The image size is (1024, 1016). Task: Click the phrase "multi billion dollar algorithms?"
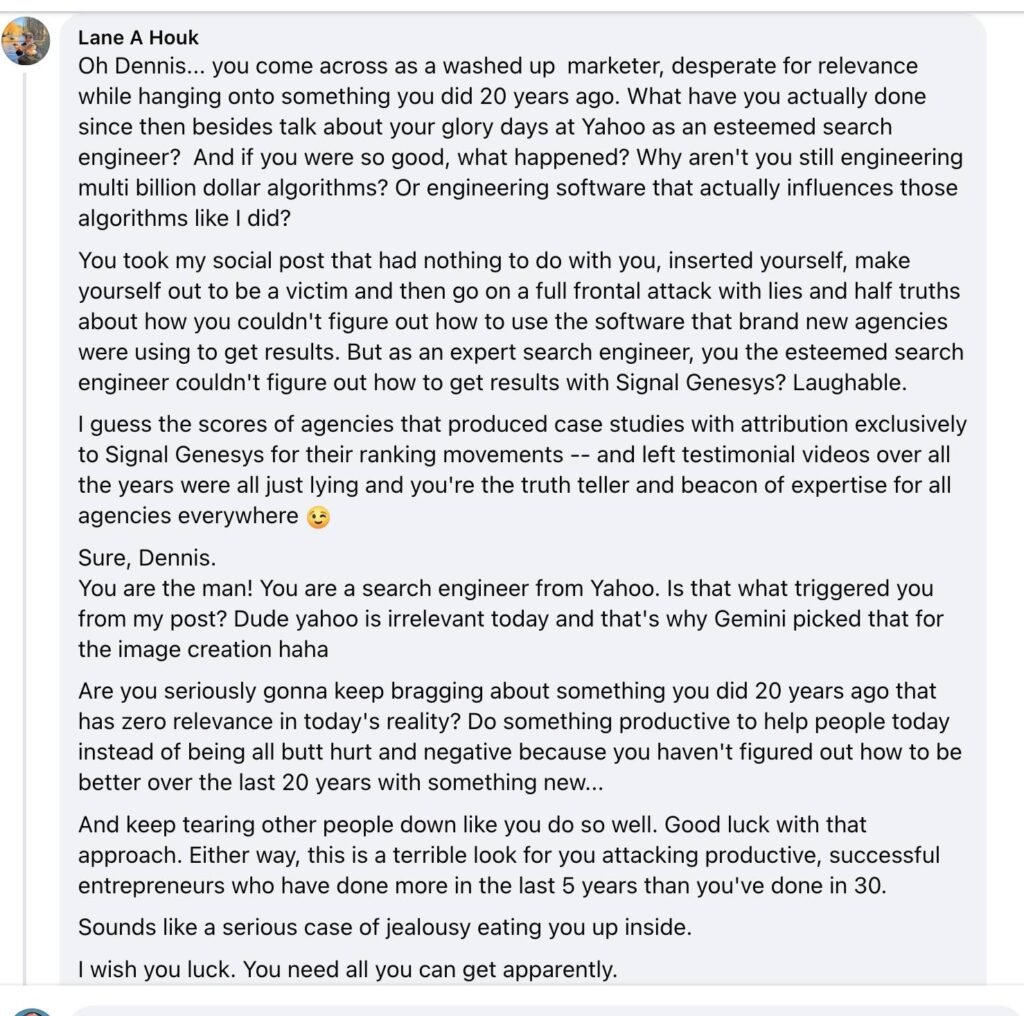pos(227,188)
